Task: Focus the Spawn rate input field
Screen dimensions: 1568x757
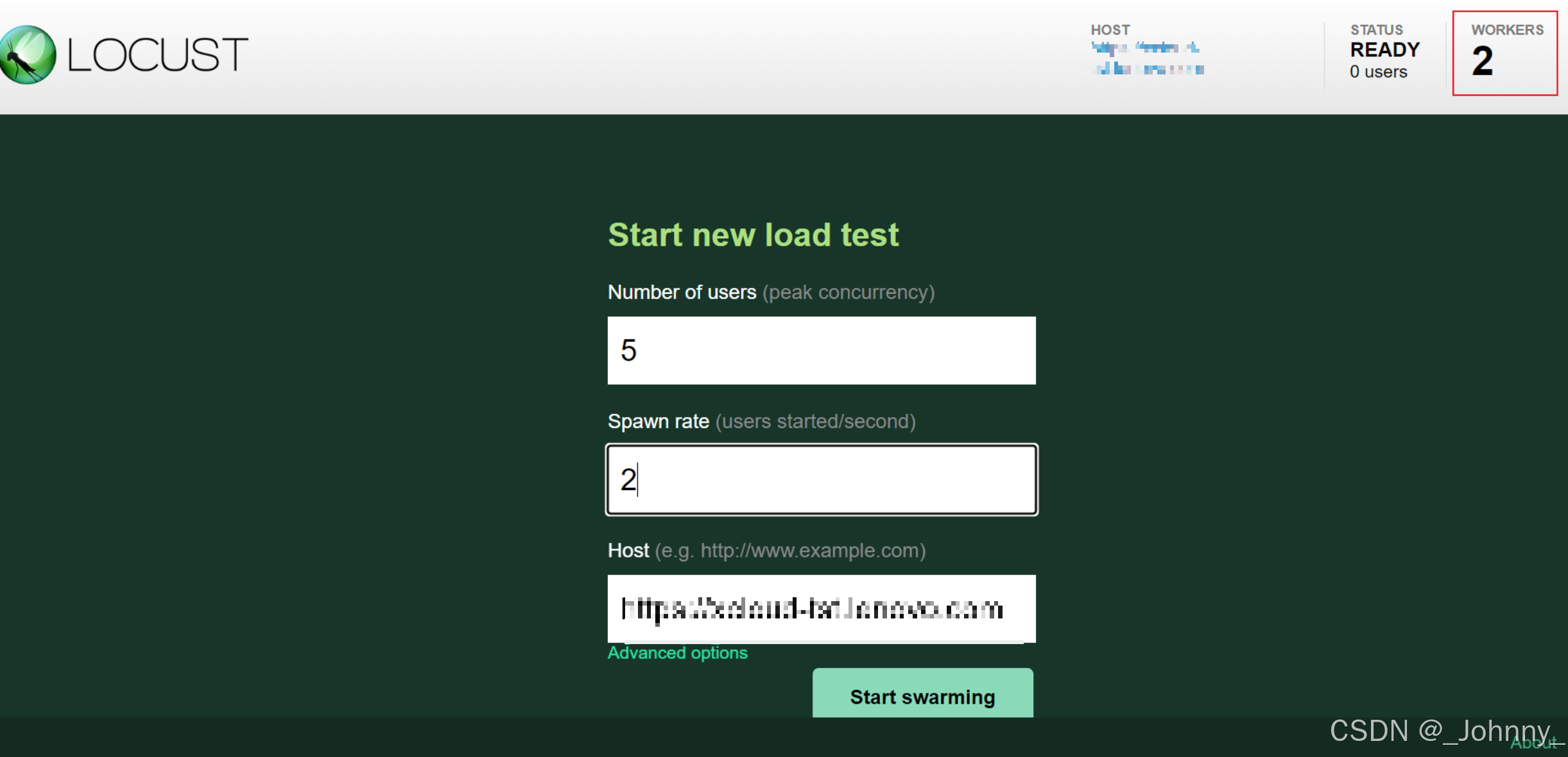Action: [x=821, y=480]
